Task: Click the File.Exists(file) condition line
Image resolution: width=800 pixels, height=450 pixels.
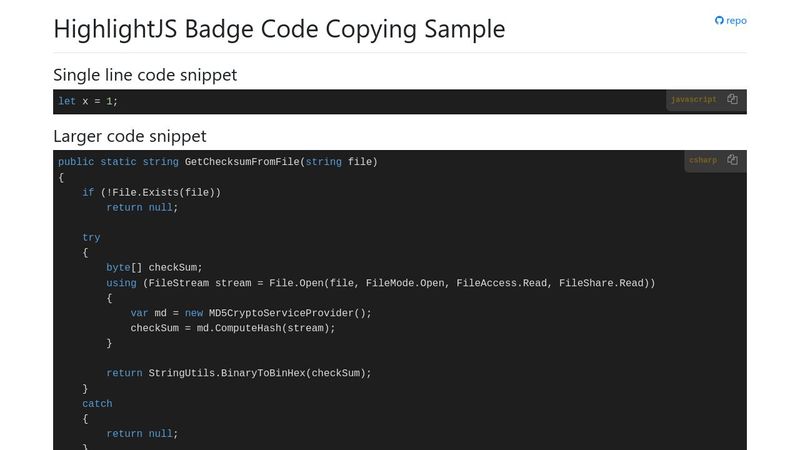Action: pyautogui.click(x=152, y=192)
